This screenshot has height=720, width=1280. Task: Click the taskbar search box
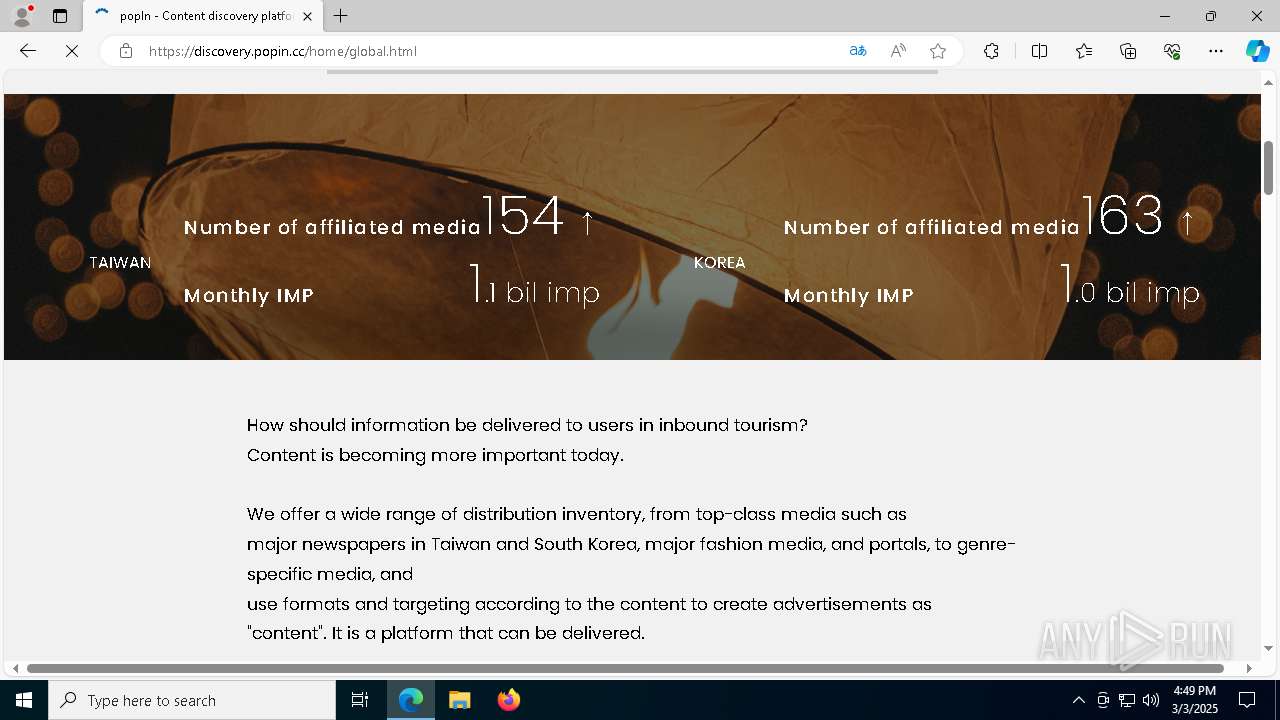tap(192, 700)
